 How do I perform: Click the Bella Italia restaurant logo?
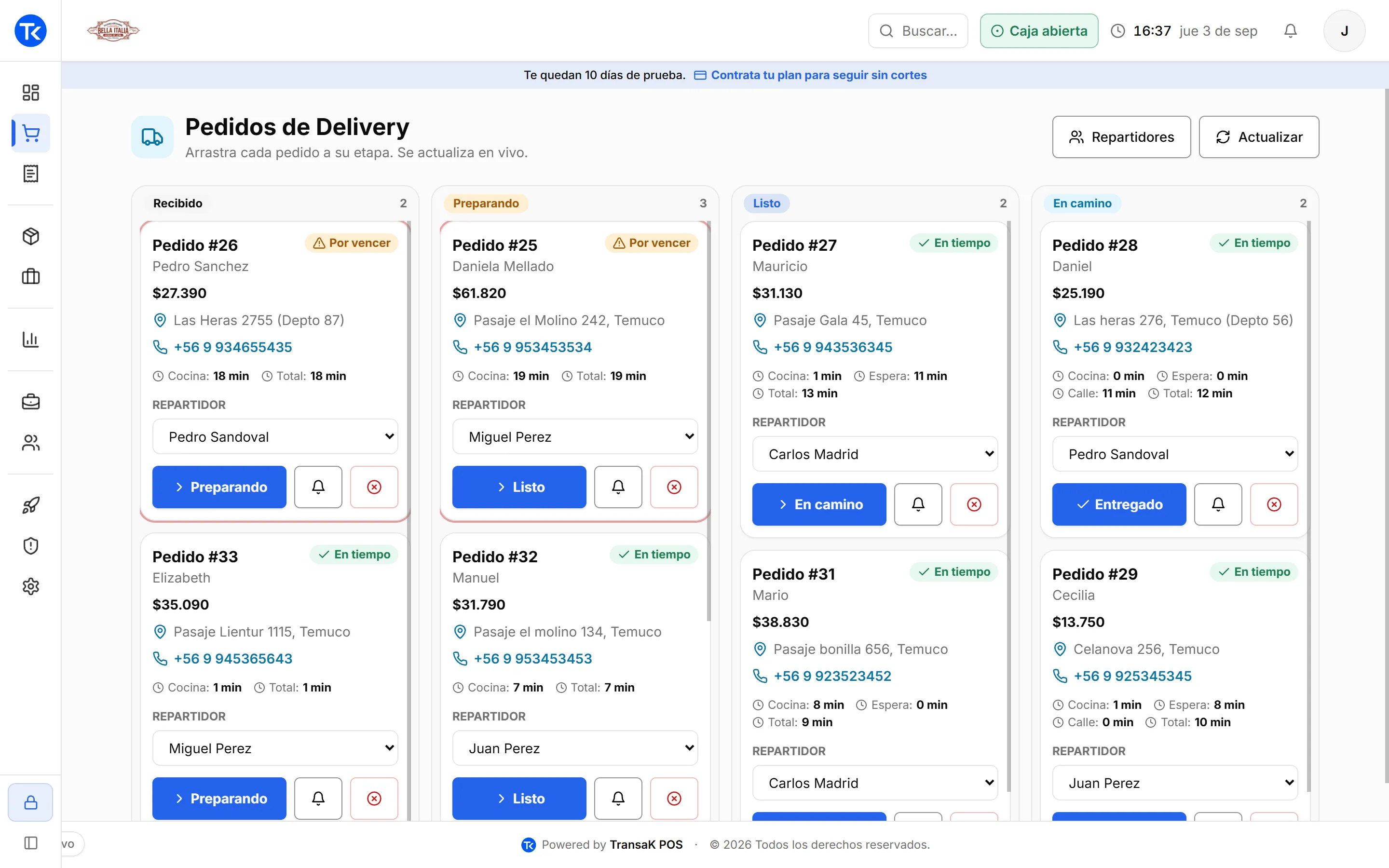[113, 30]
